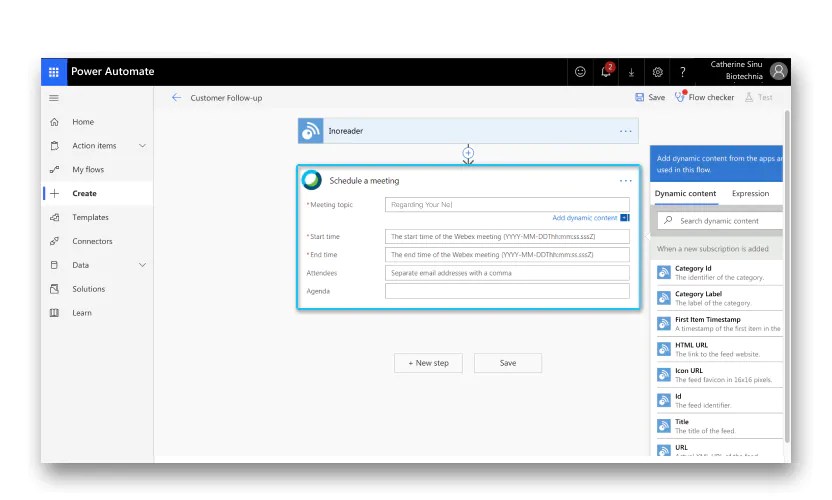This screenshot has width=832, height=500.
Task: Open Templates in sidebar
Action: (x=90, y=217)
